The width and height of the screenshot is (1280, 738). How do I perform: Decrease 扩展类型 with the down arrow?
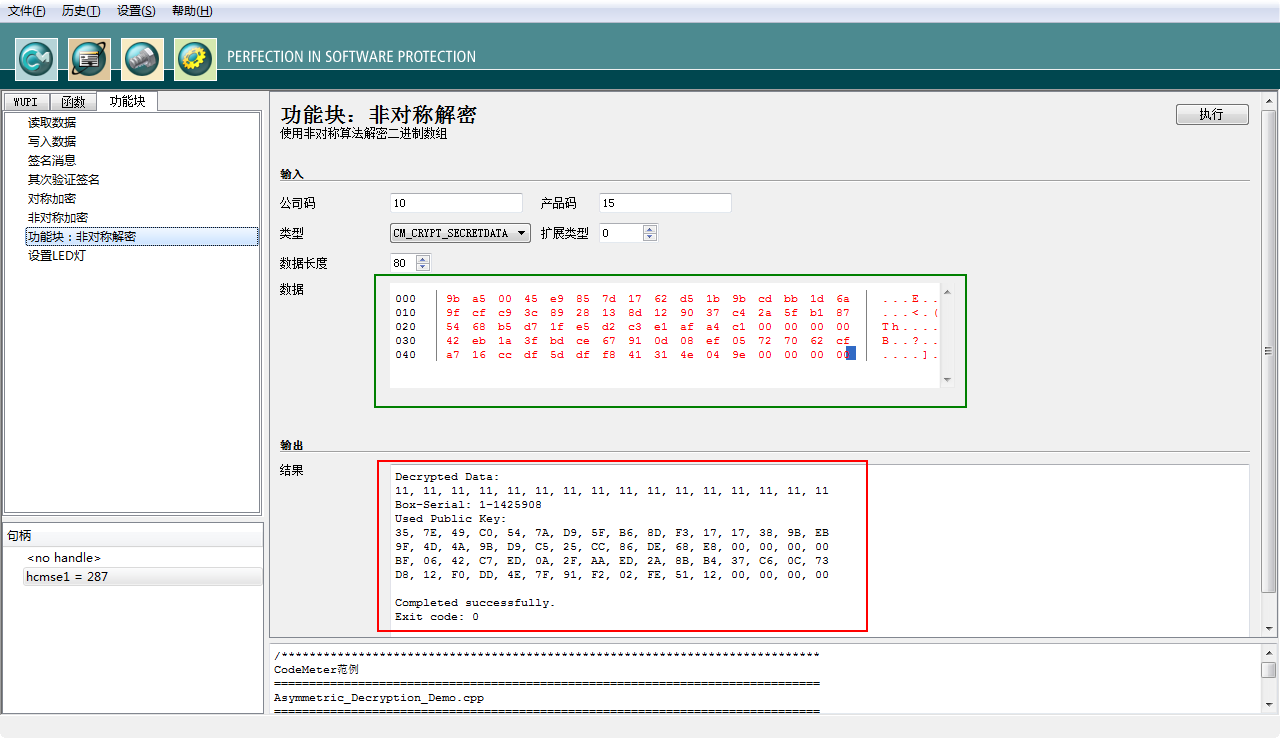(650, 238)
